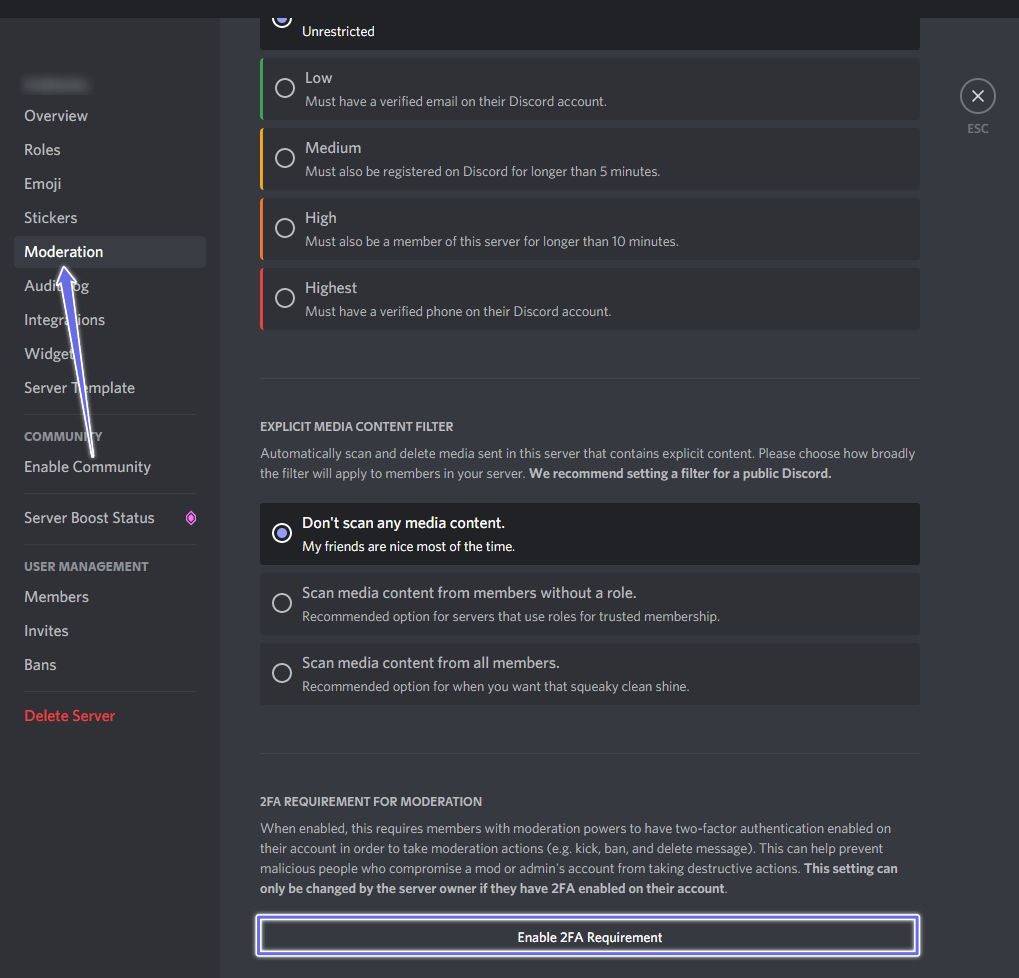Go to the Roles settings
The height and width of the screenshot is (978, 1019).
point(42,150)
